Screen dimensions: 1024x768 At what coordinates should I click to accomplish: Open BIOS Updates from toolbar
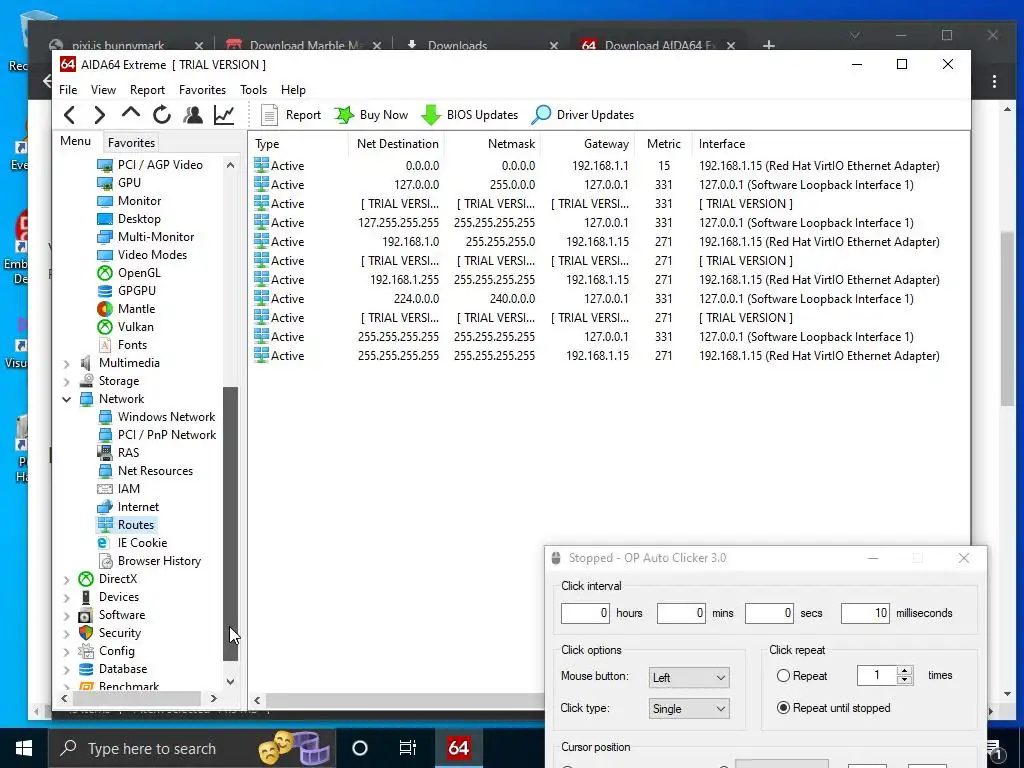coord(470,115)
